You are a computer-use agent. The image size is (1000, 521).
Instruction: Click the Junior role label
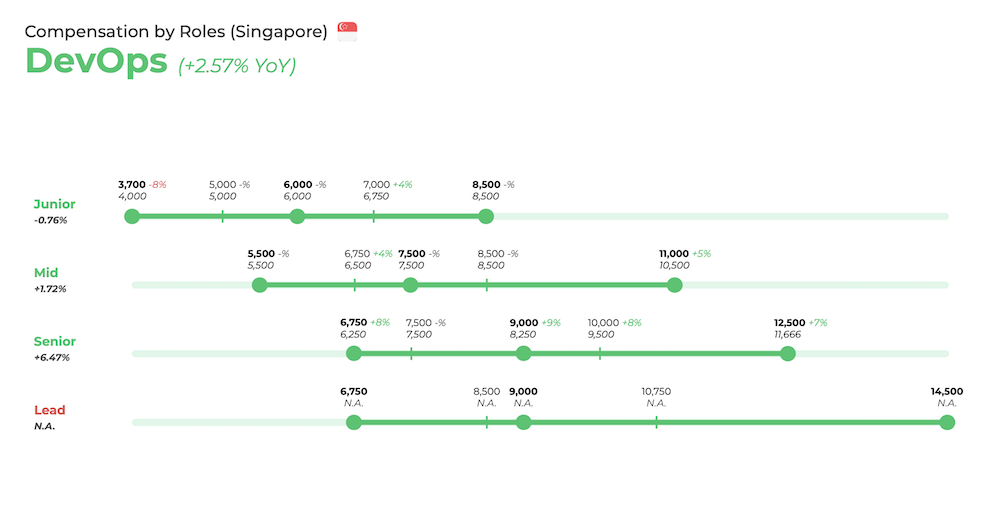(54, 204)
